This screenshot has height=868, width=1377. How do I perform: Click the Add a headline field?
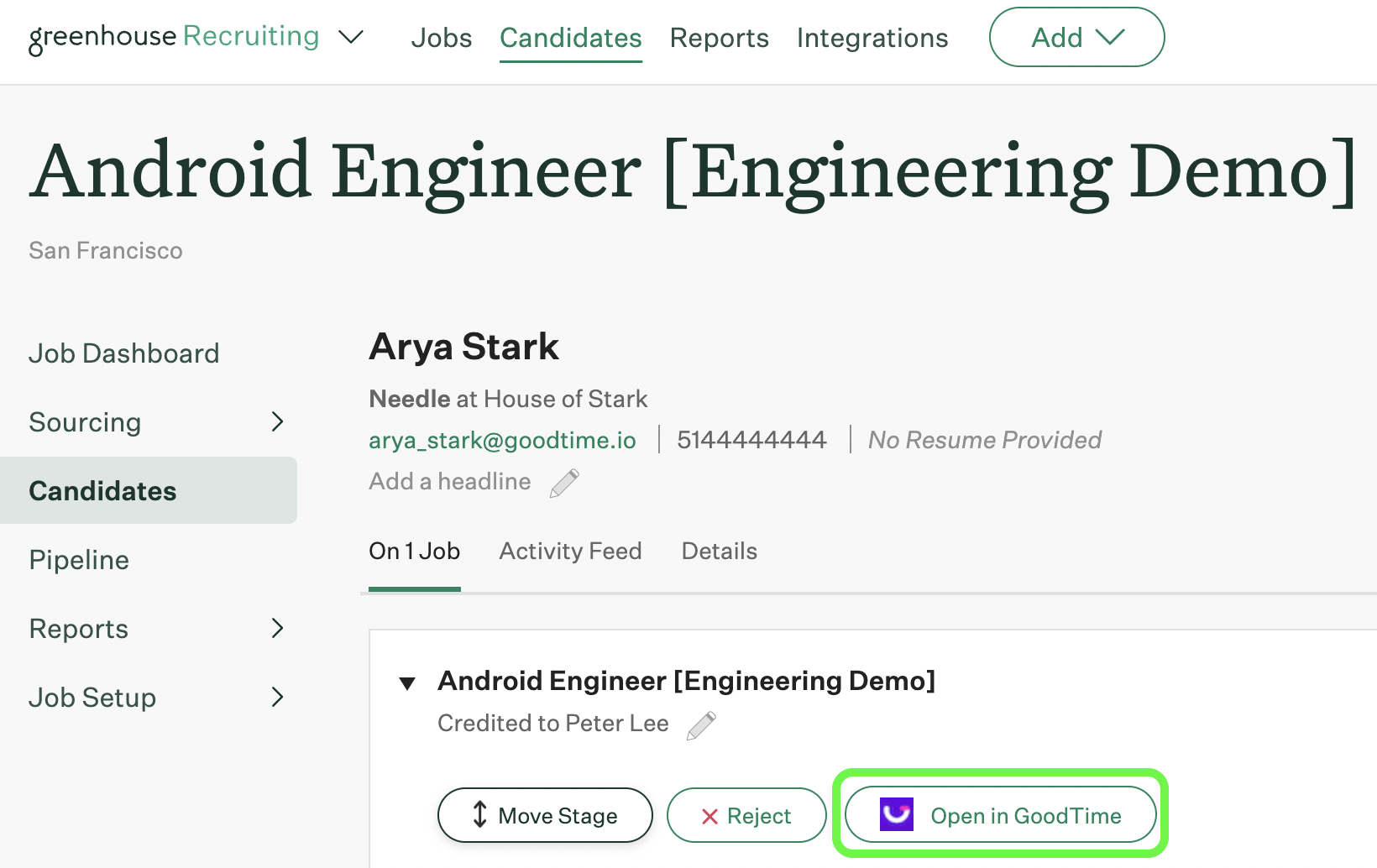pyautogui.click(x=450, y=482)
